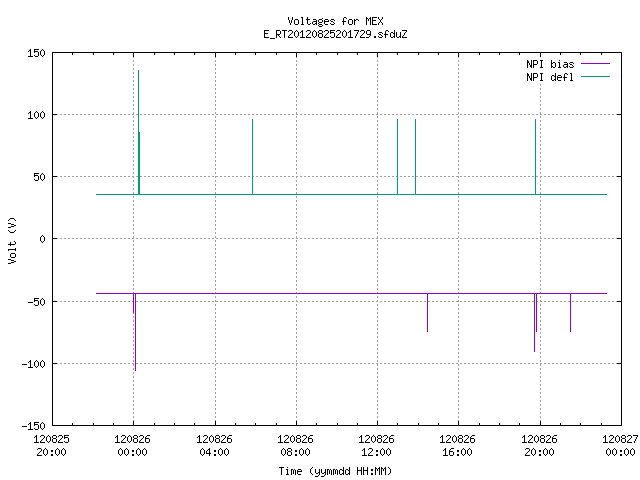This screenshot has height=480, width=640.
Task: Click the deepest purple bias spike near -105 V
Action: coord(136,332)
